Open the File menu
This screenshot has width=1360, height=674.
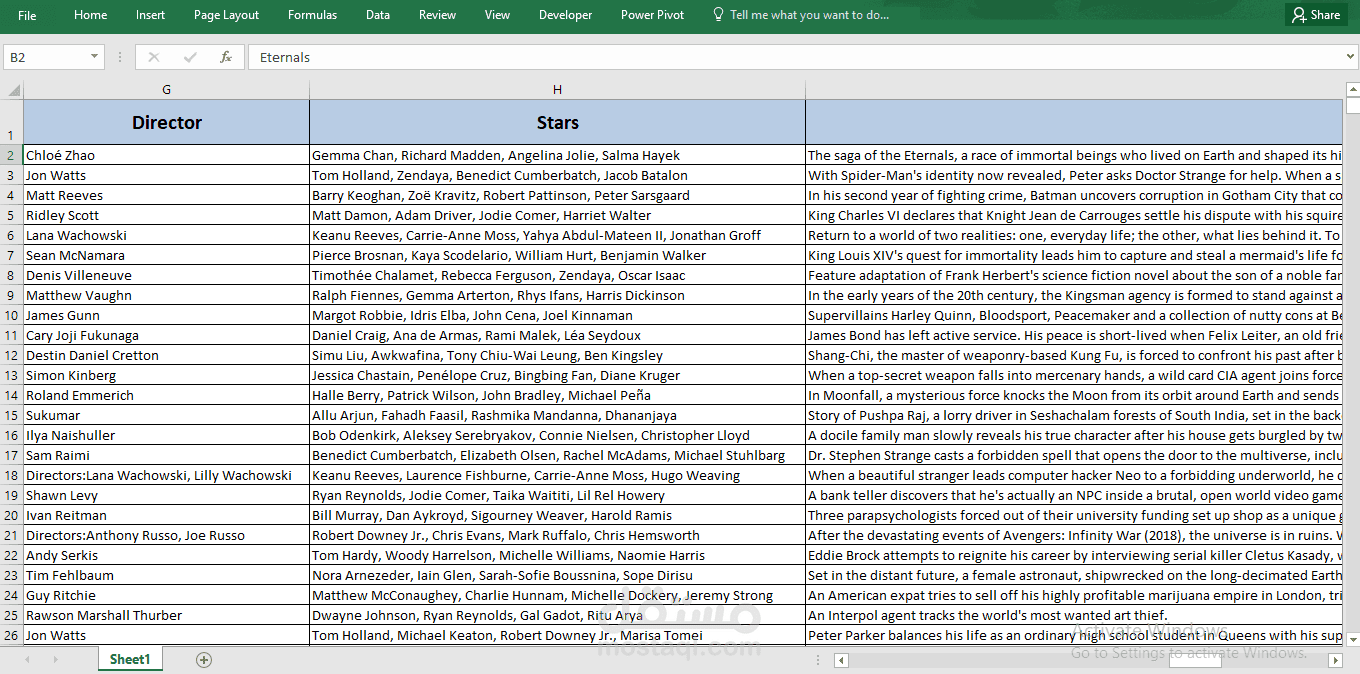tap(27, 15)
